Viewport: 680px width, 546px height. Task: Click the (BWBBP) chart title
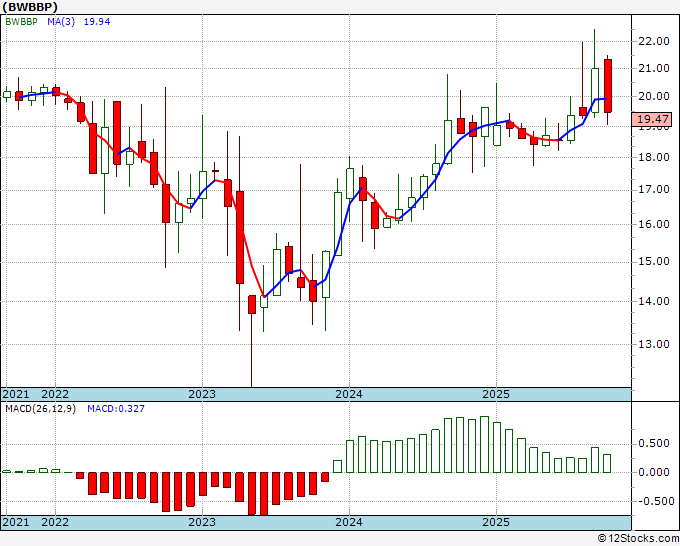tap(29, 7)
